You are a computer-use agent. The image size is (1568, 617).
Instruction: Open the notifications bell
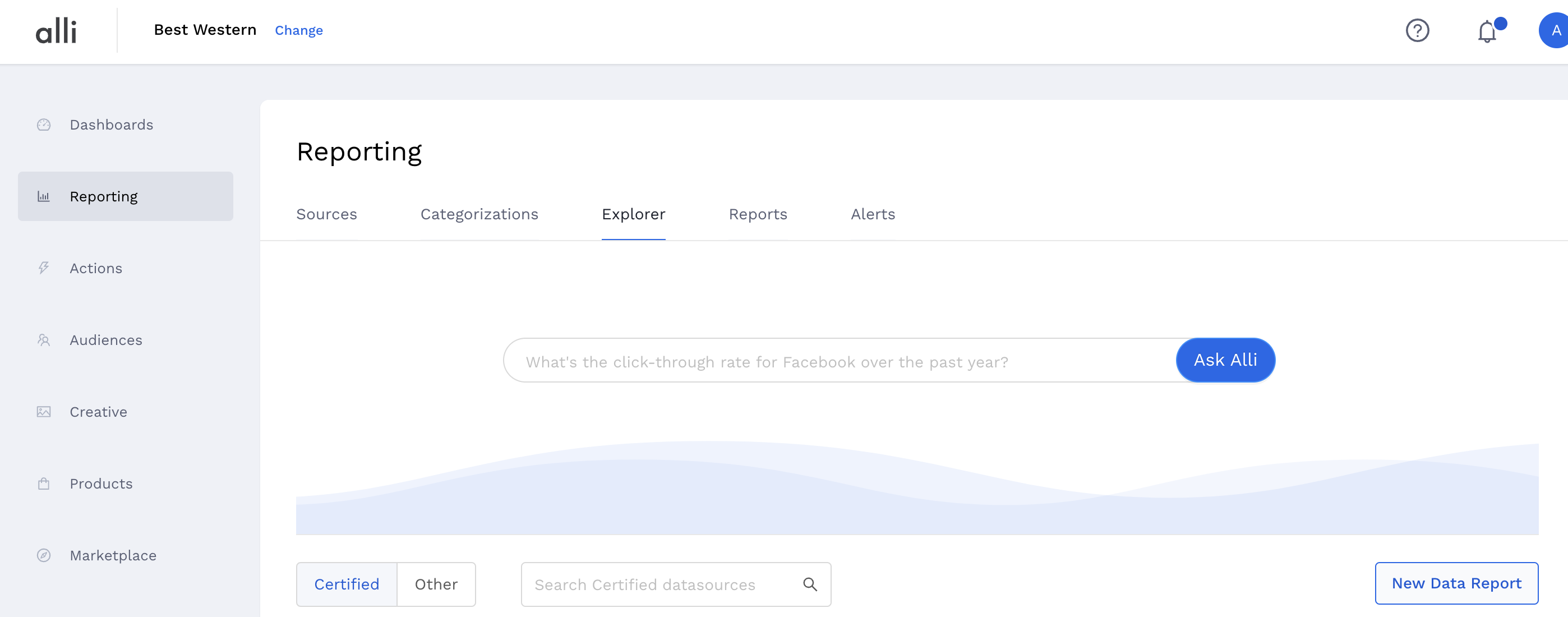pyautogui.click(x=1487, y=31)
